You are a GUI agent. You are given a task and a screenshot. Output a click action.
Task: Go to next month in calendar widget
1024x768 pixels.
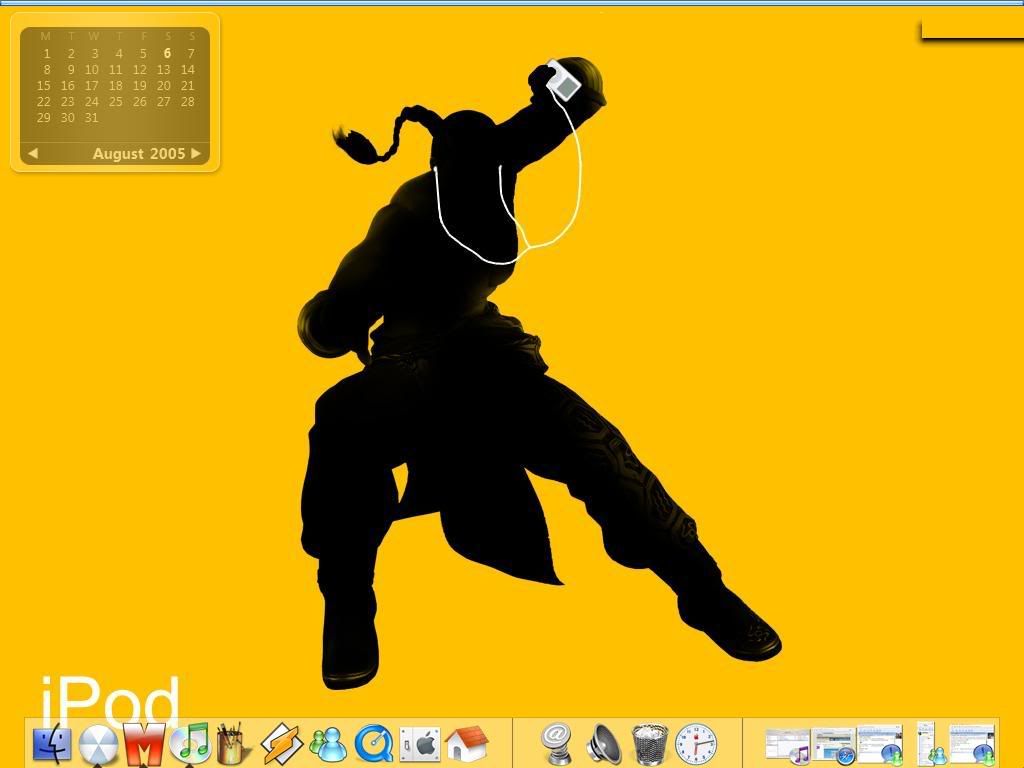196,153
